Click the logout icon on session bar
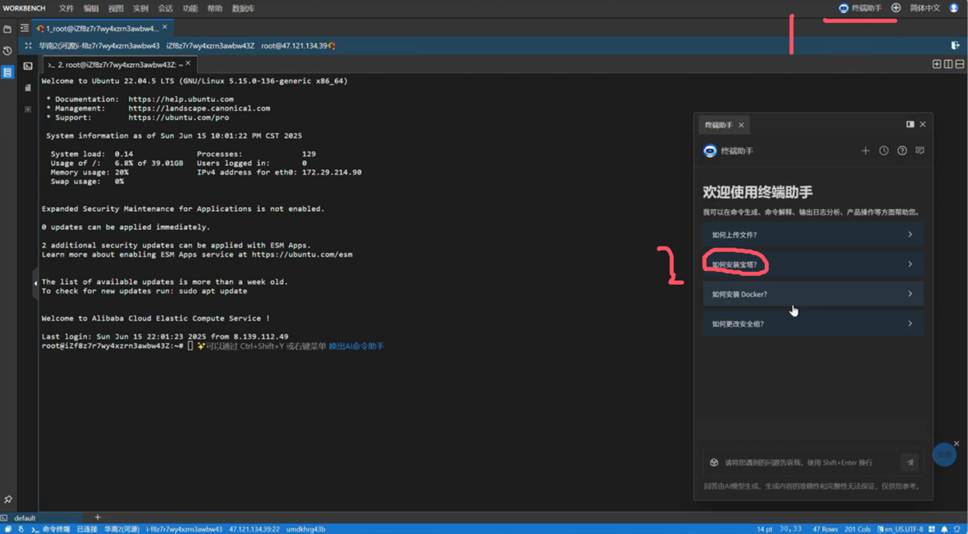 tap(955, 45)
